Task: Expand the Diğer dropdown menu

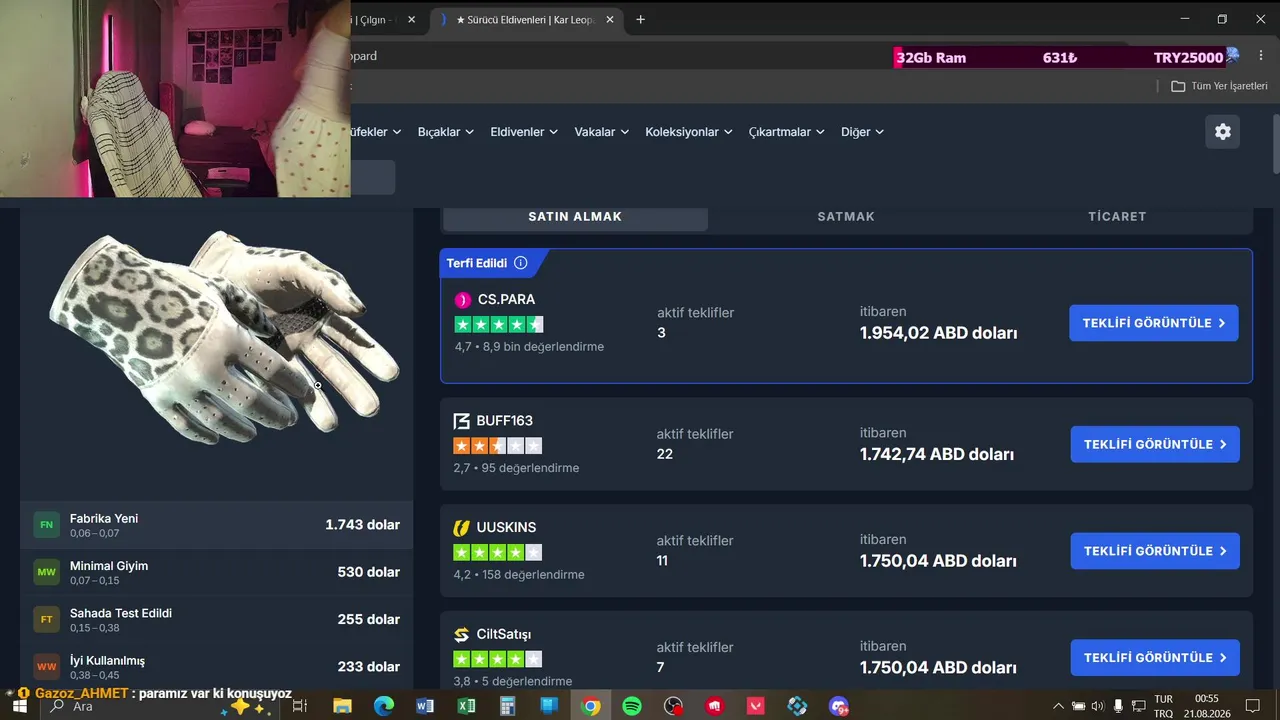Action: click(862, 132)
